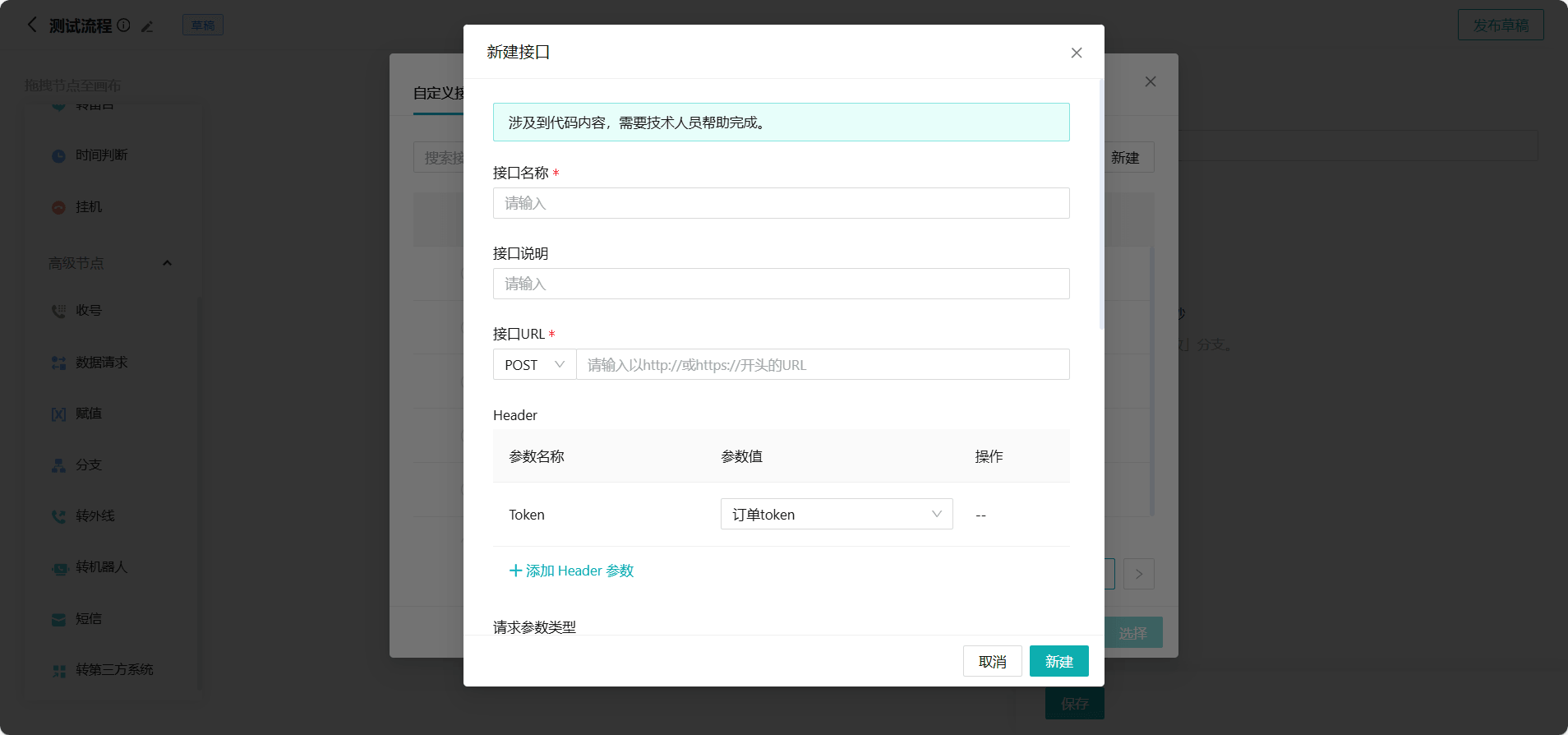Close the 新建接口 dialog
Image resolution: width=1568 pixels, height=735 pixels.
pyautogui.click(x=1077, y=53)
